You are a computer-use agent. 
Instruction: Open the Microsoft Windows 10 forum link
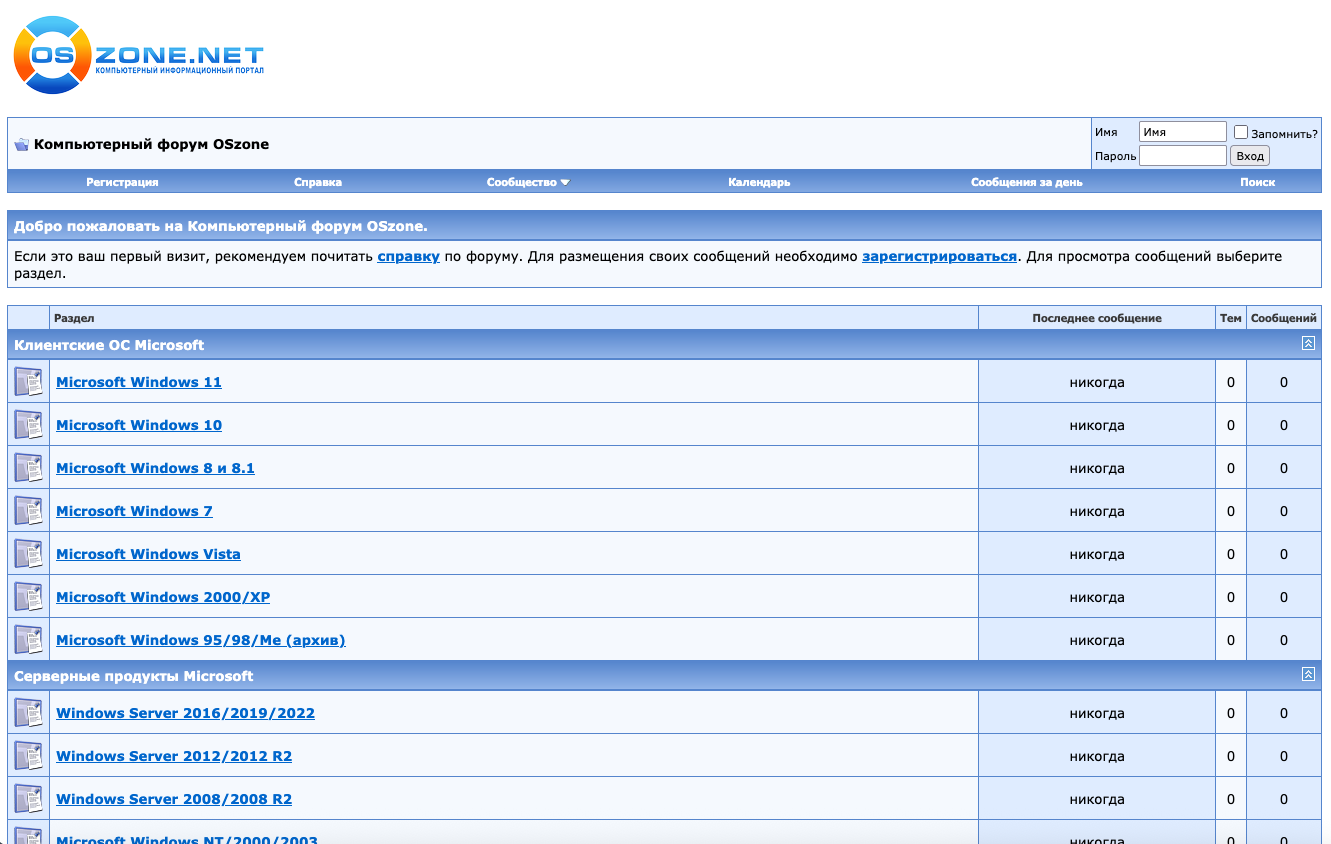(x=139, y=425)
